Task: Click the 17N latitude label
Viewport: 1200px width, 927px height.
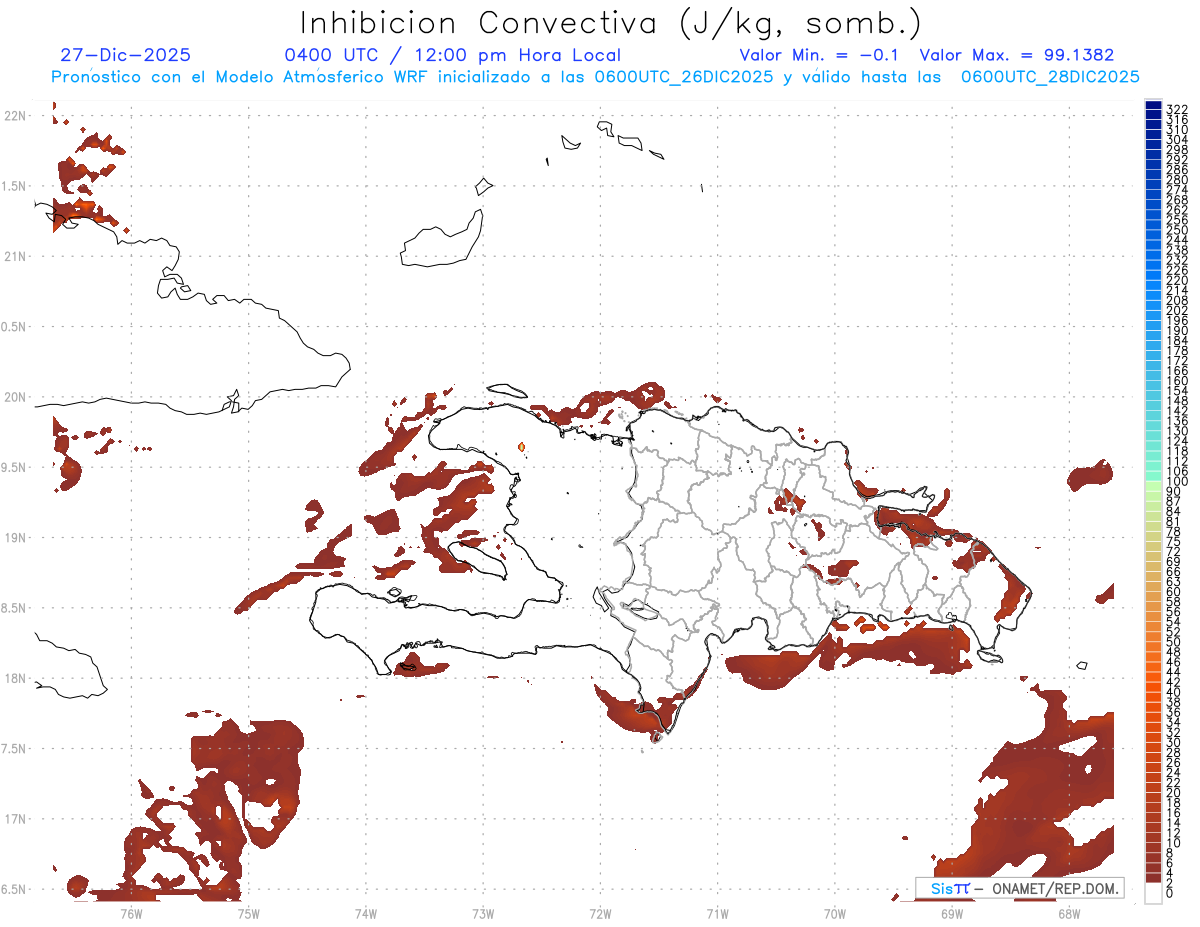Action: coord(16,819)
